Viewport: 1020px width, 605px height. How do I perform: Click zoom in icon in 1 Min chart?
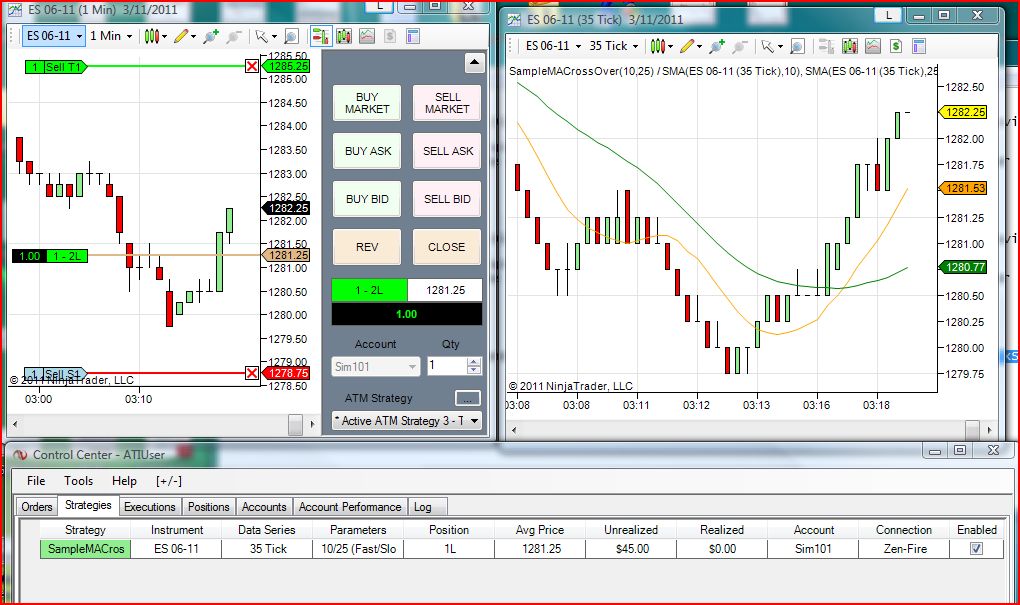point(211,36)
